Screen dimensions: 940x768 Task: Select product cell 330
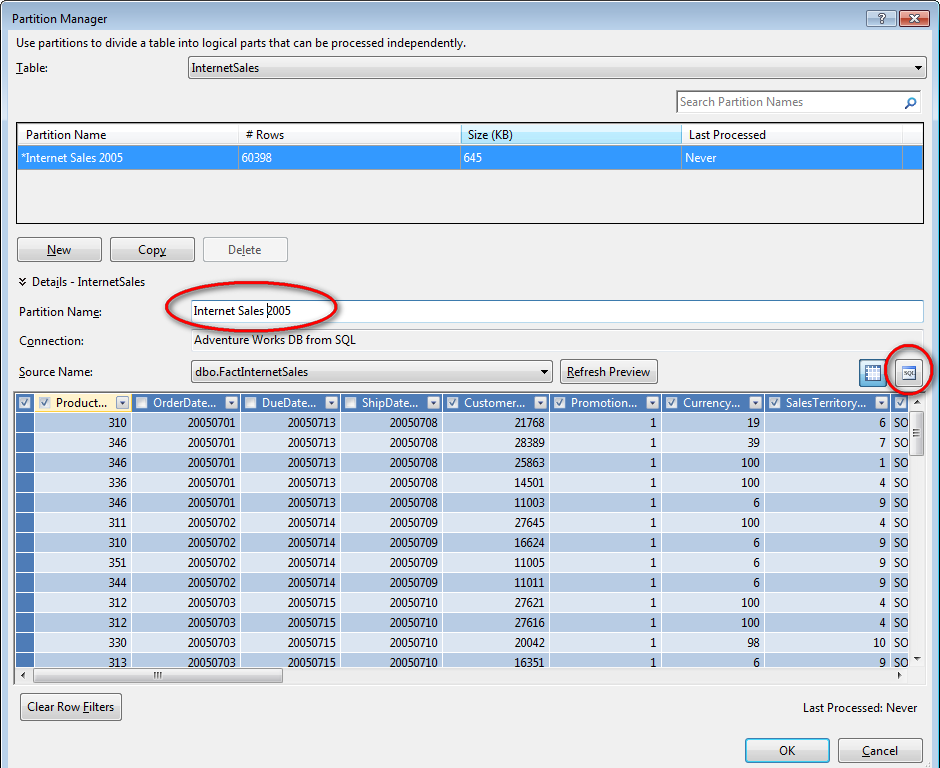pyautogui.click(x=83, y=643)
